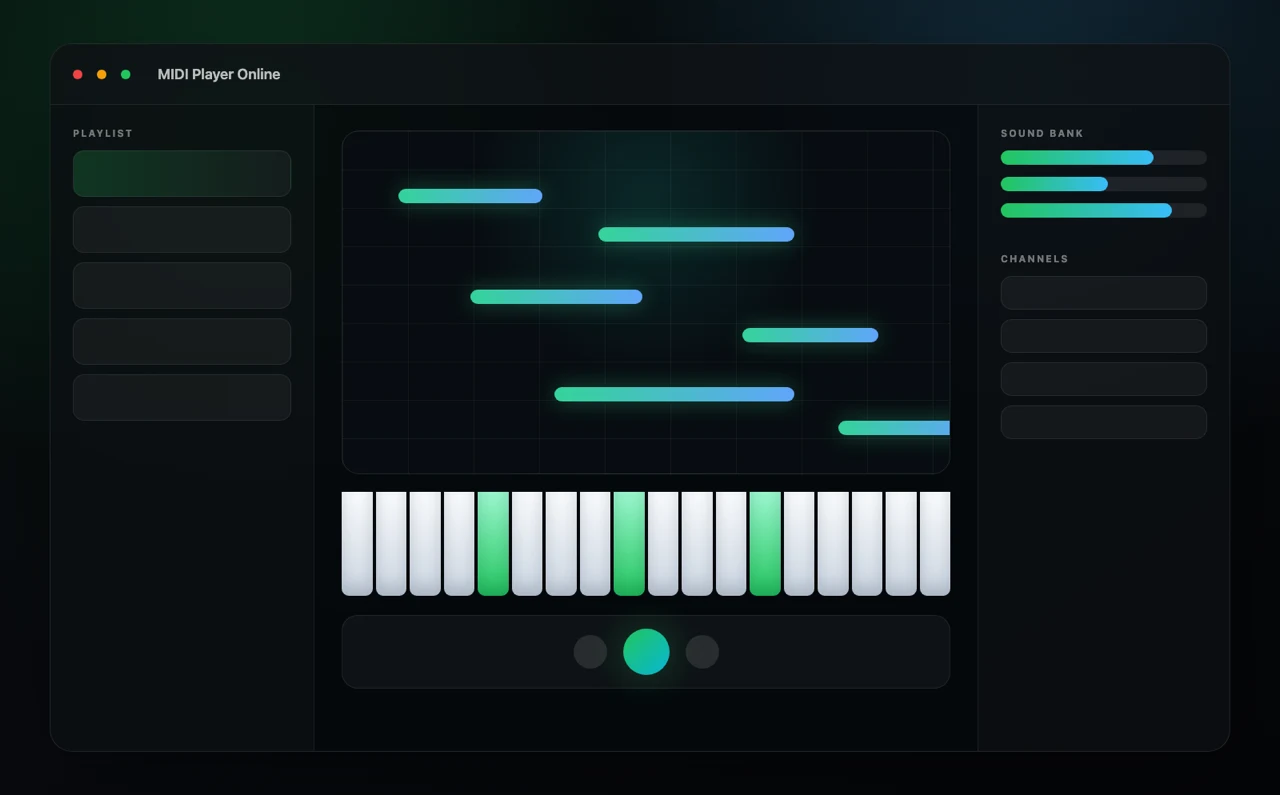Click the leftmost green highlighted piano key
This screenshot has height=795, width=1280.
(493, 544)
